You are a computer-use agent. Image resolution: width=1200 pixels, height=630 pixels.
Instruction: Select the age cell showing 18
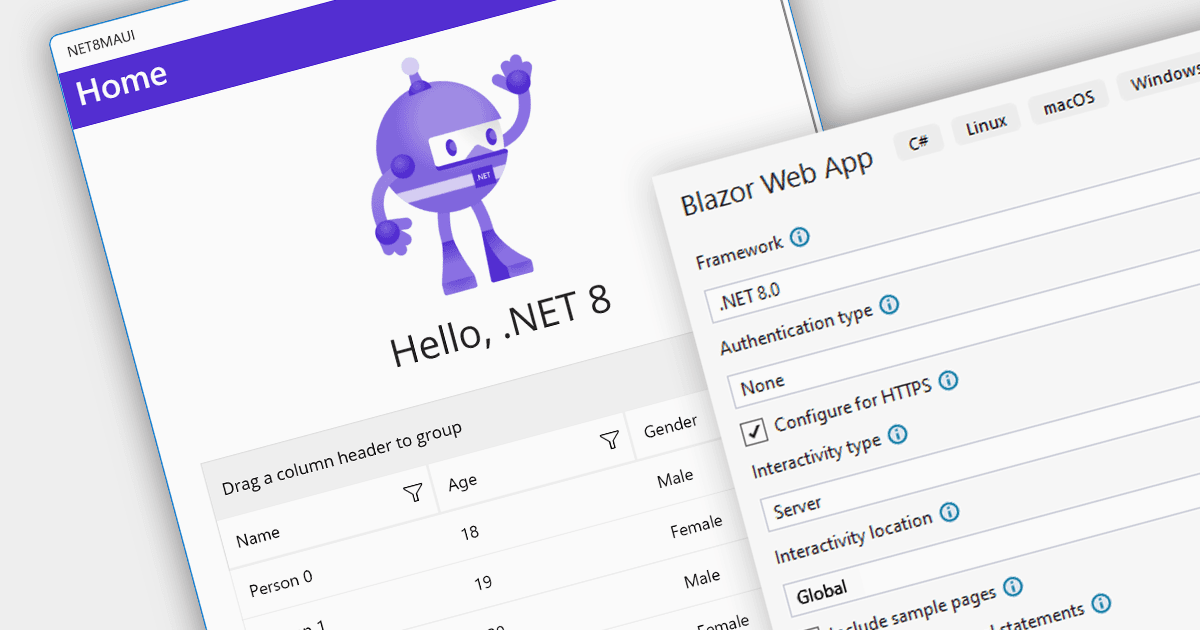click(469, 532)
